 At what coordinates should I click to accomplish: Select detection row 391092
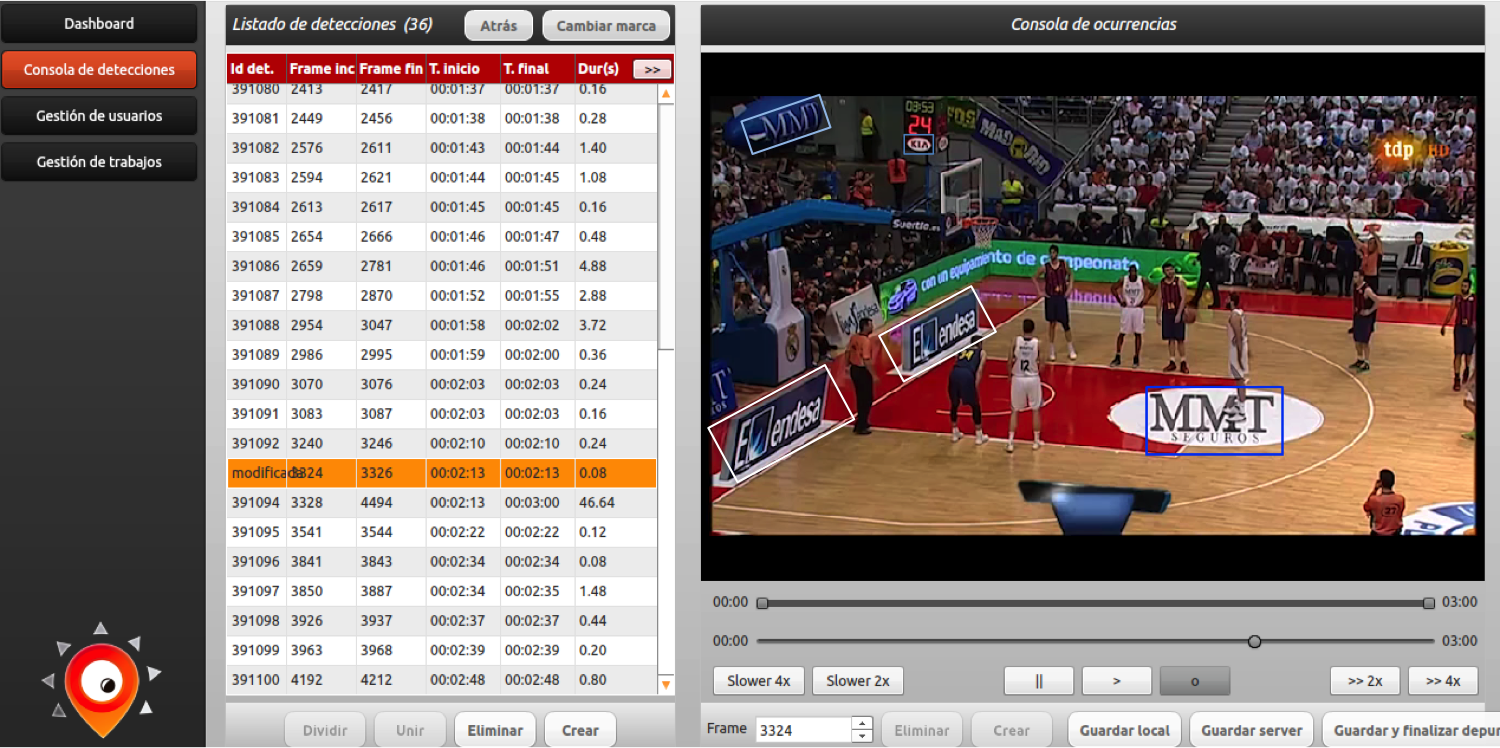point(442,443)
